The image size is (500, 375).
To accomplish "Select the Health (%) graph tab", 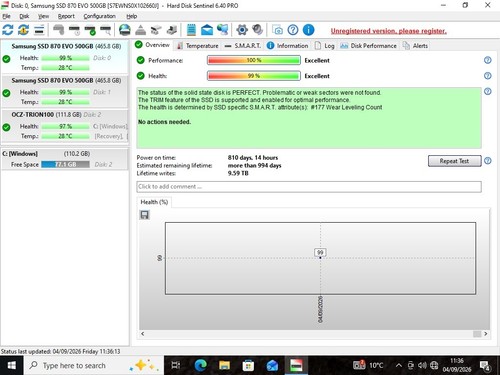I will pyautogui.click(x=154, y=202).
